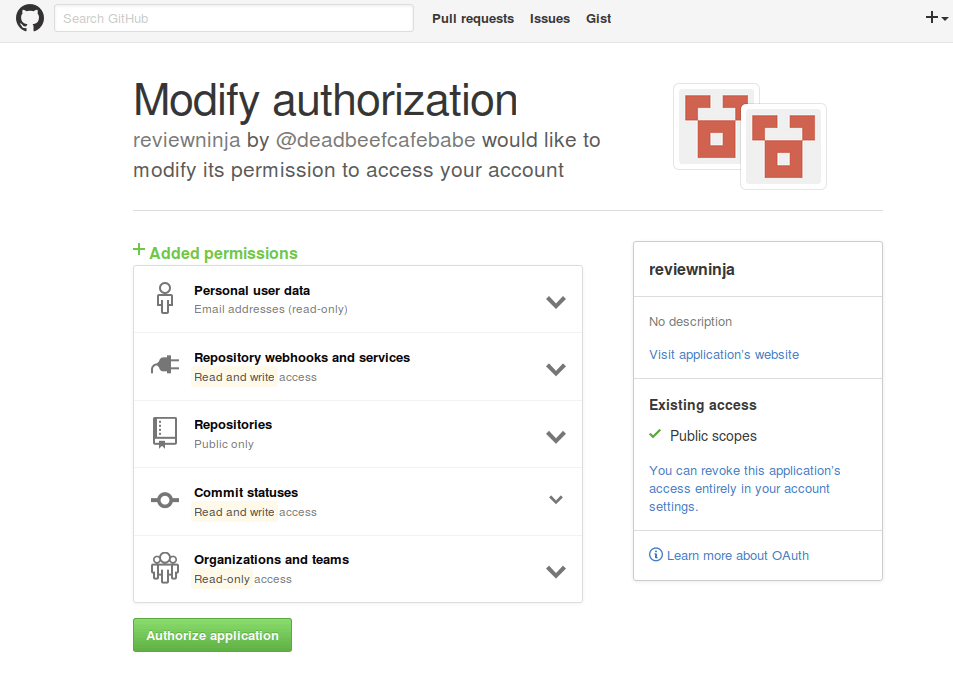Go to Issues in the top navigation
The image size is (953, 678).
[x=549, y=19]
